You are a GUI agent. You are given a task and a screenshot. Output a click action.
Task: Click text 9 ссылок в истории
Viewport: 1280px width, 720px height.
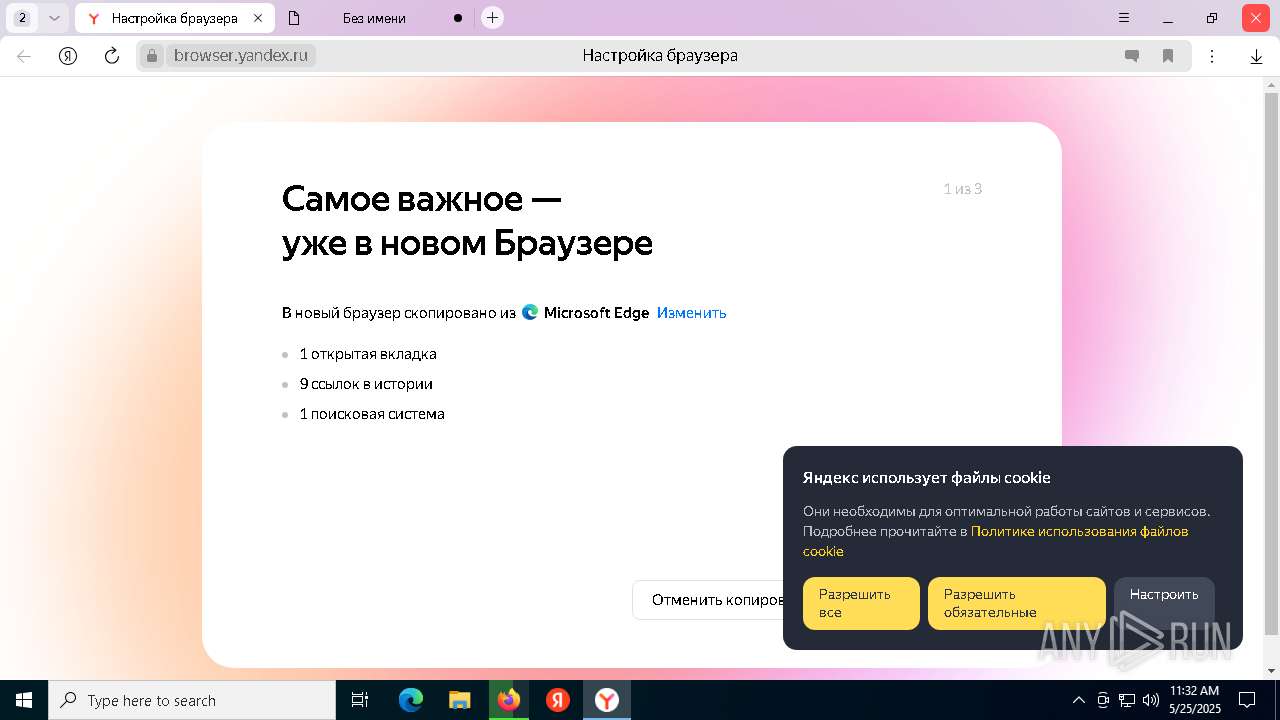(x=366, y=384)
